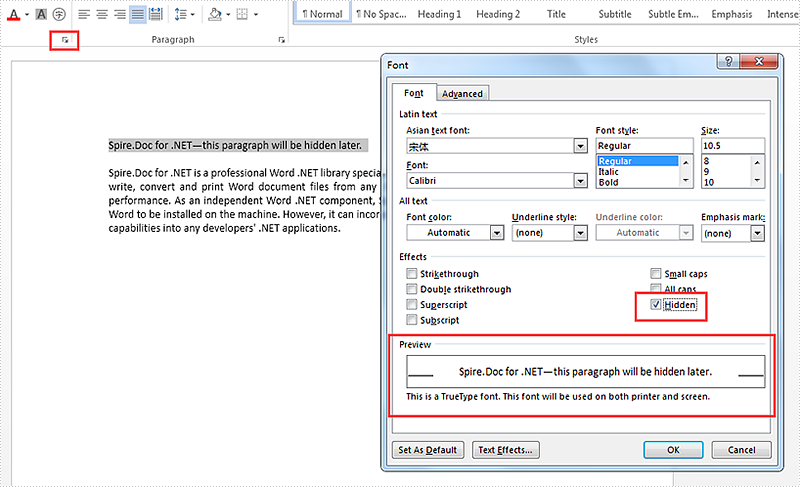Click the Cancel button
Viewport: 800px width, 487px height.
click(741, 450)
